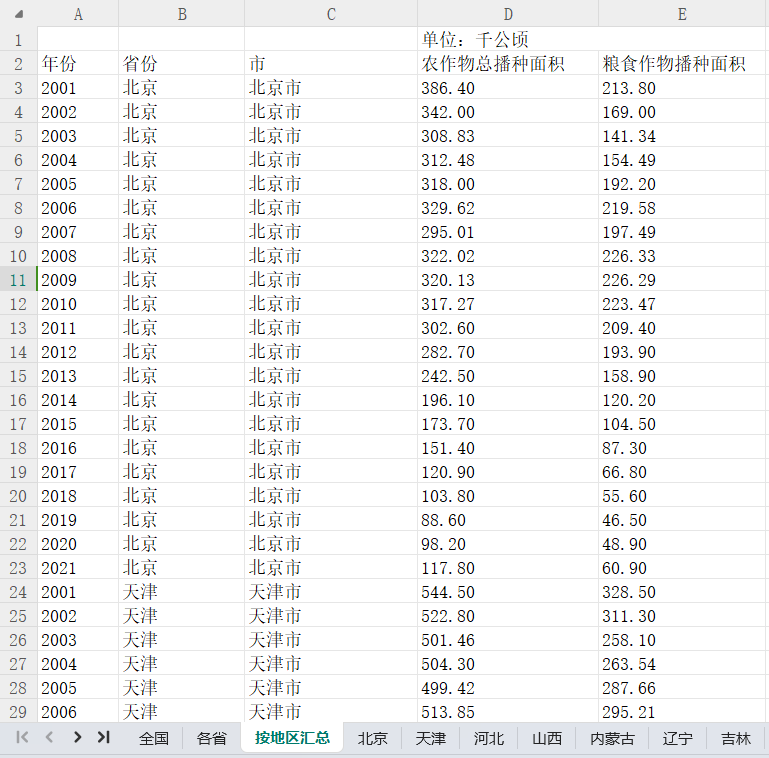The image size is (769, 758).
Task: Select column E header
Action: 682,14
